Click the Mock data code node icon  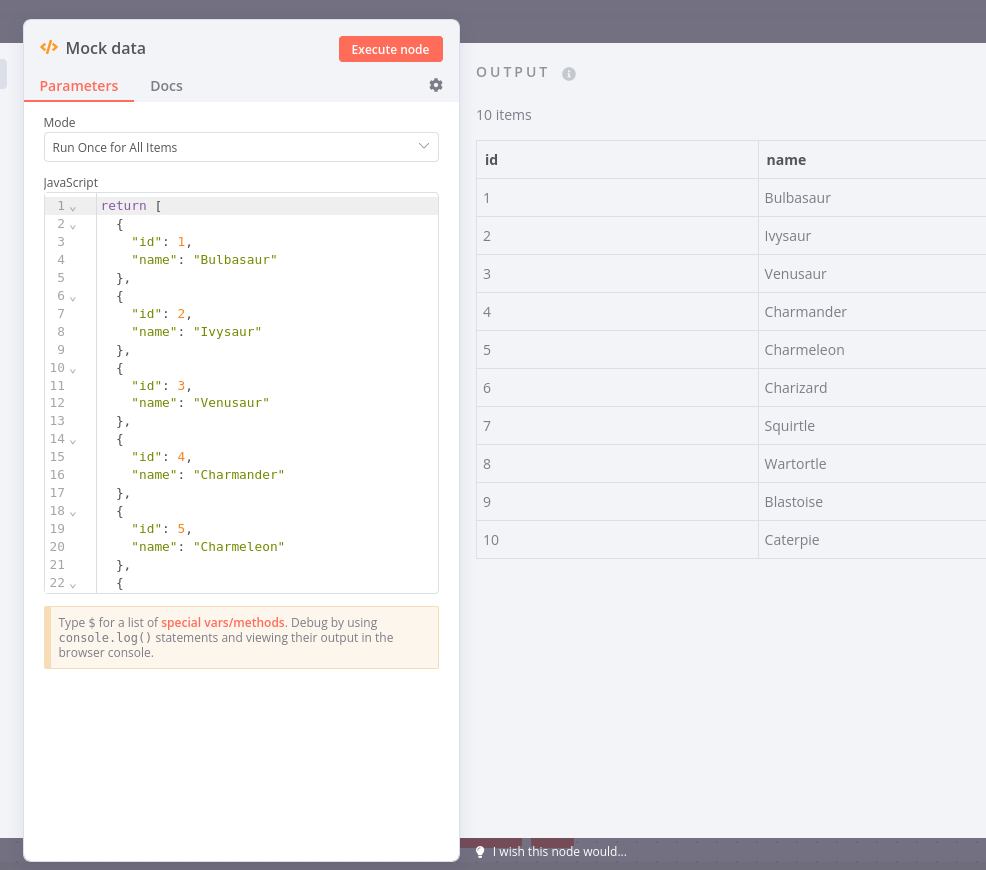click(48, 48)
